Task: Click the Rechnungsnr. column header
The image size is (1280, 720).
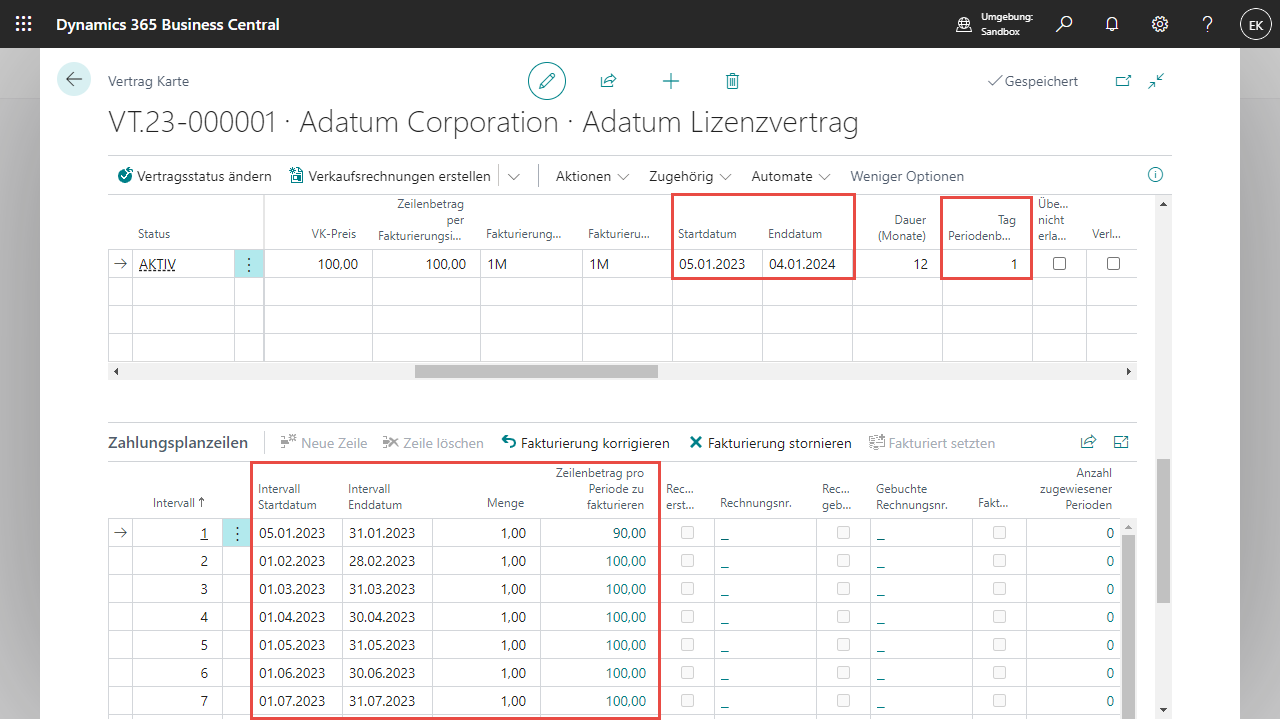Action: click(756, 503)
